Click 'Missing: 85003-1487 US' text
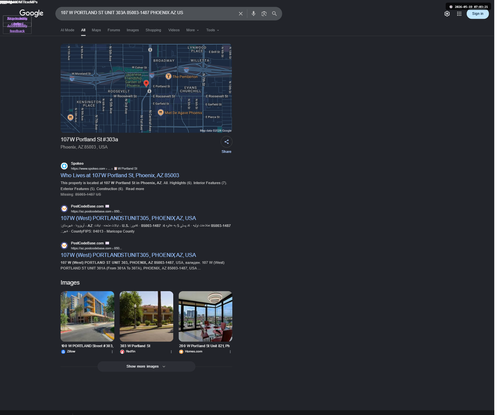Screen dimensions: 500x415 click(x=81, y=194)
